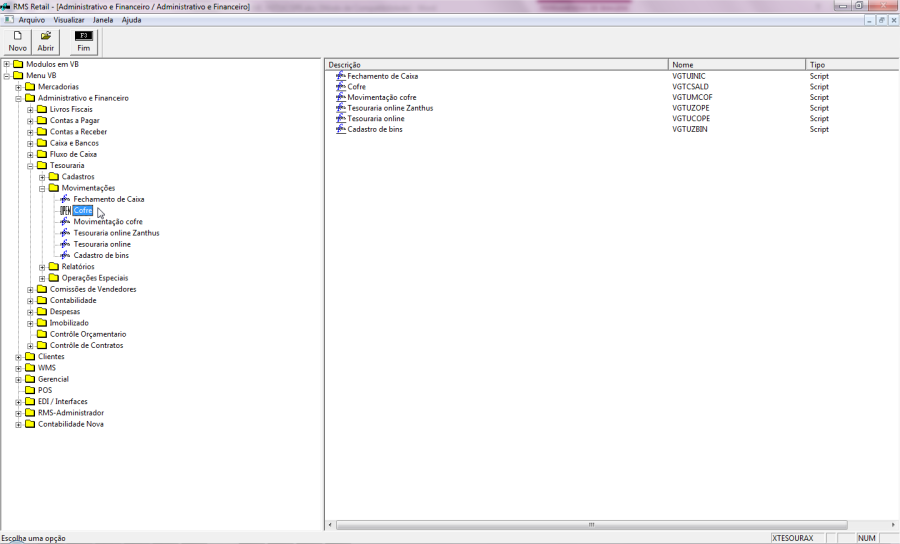Collapse Administrativo e Financeiro node
This screenshot has height=544, width=900.
click(x=18, y=98)
